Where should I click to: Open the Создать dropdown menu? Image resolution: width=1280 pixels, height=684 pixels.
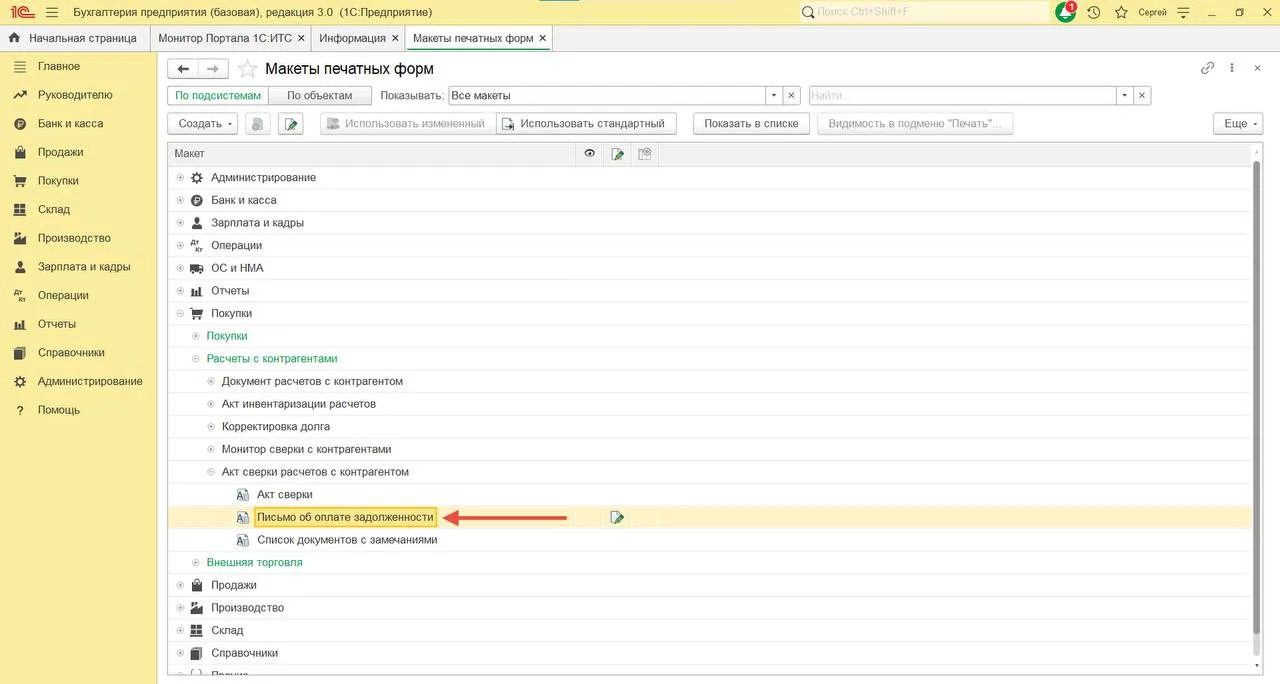[x=203, y=124]
